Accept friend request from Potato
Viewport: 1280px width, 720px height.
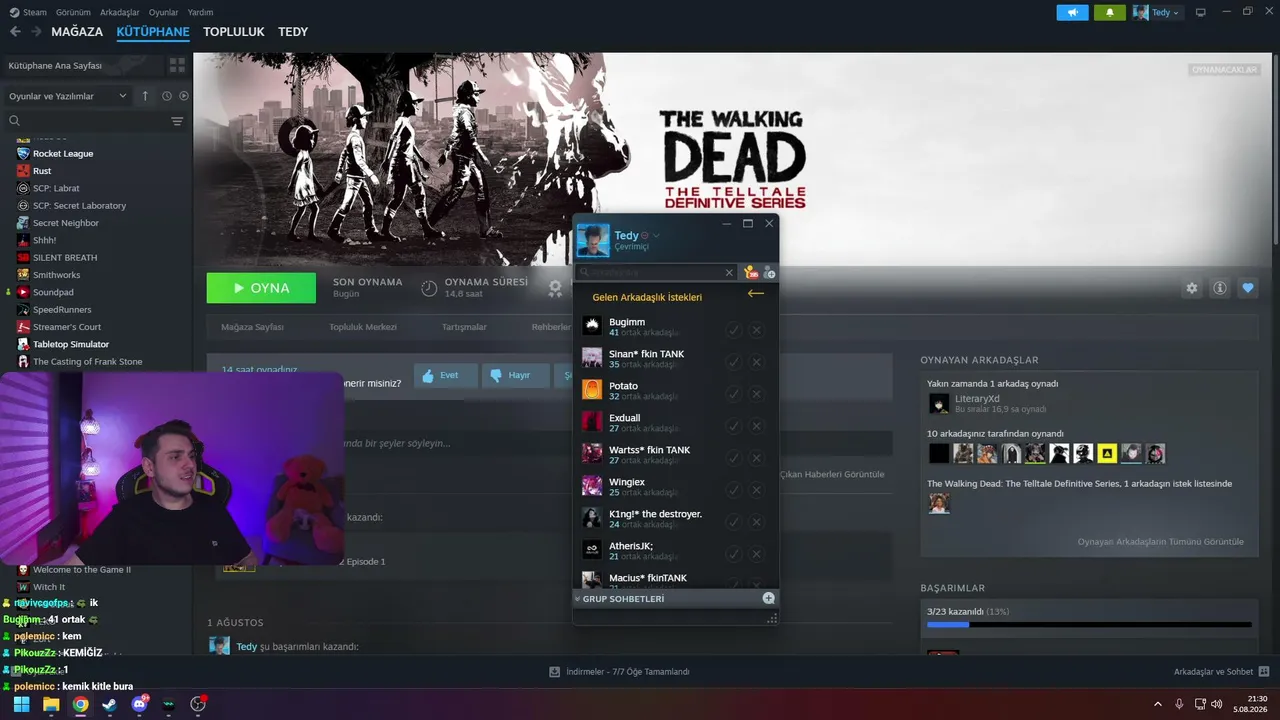click(733, 394)
